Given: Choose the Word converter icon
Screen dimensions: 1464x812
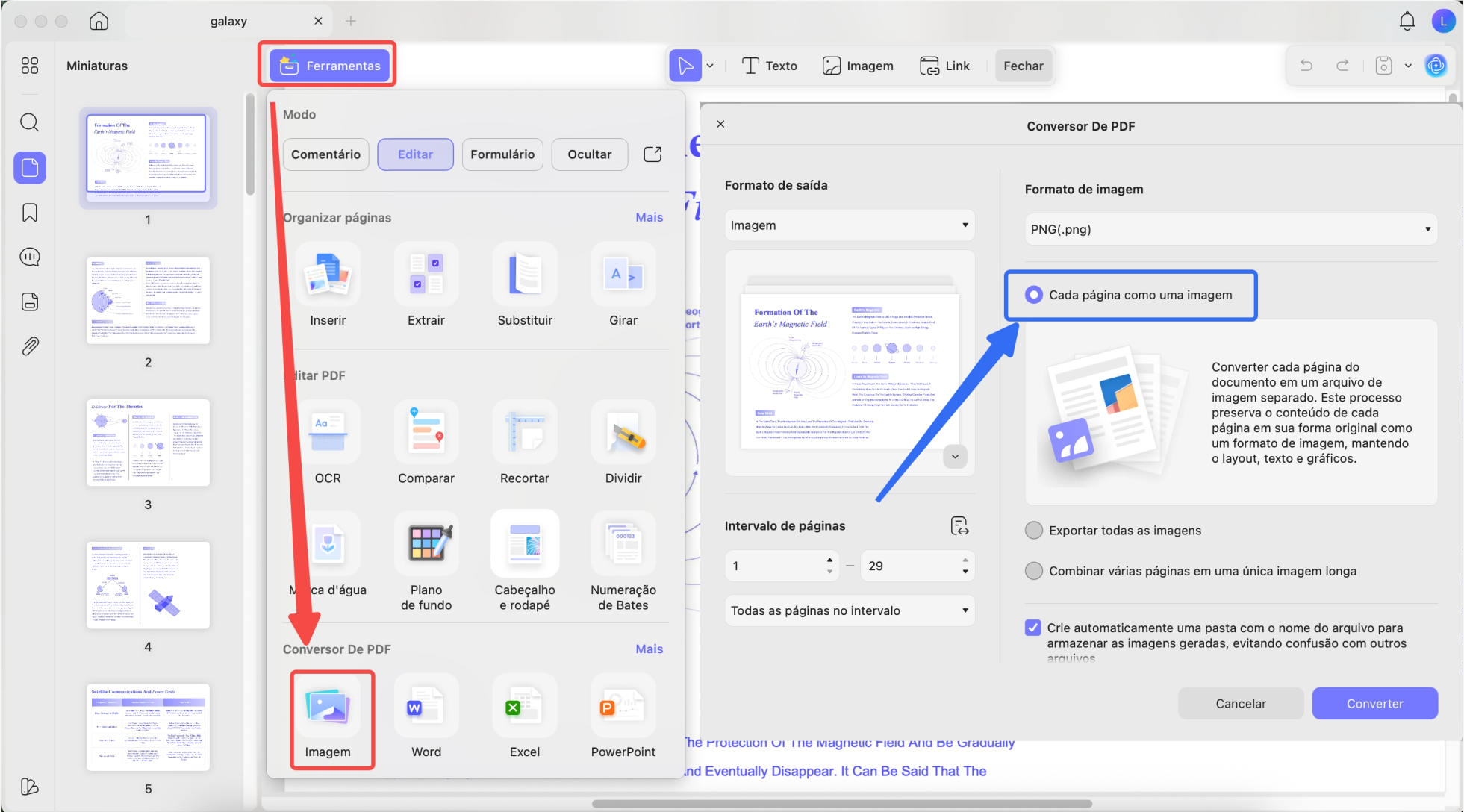Looking at the screenshot, I should 426,706.
